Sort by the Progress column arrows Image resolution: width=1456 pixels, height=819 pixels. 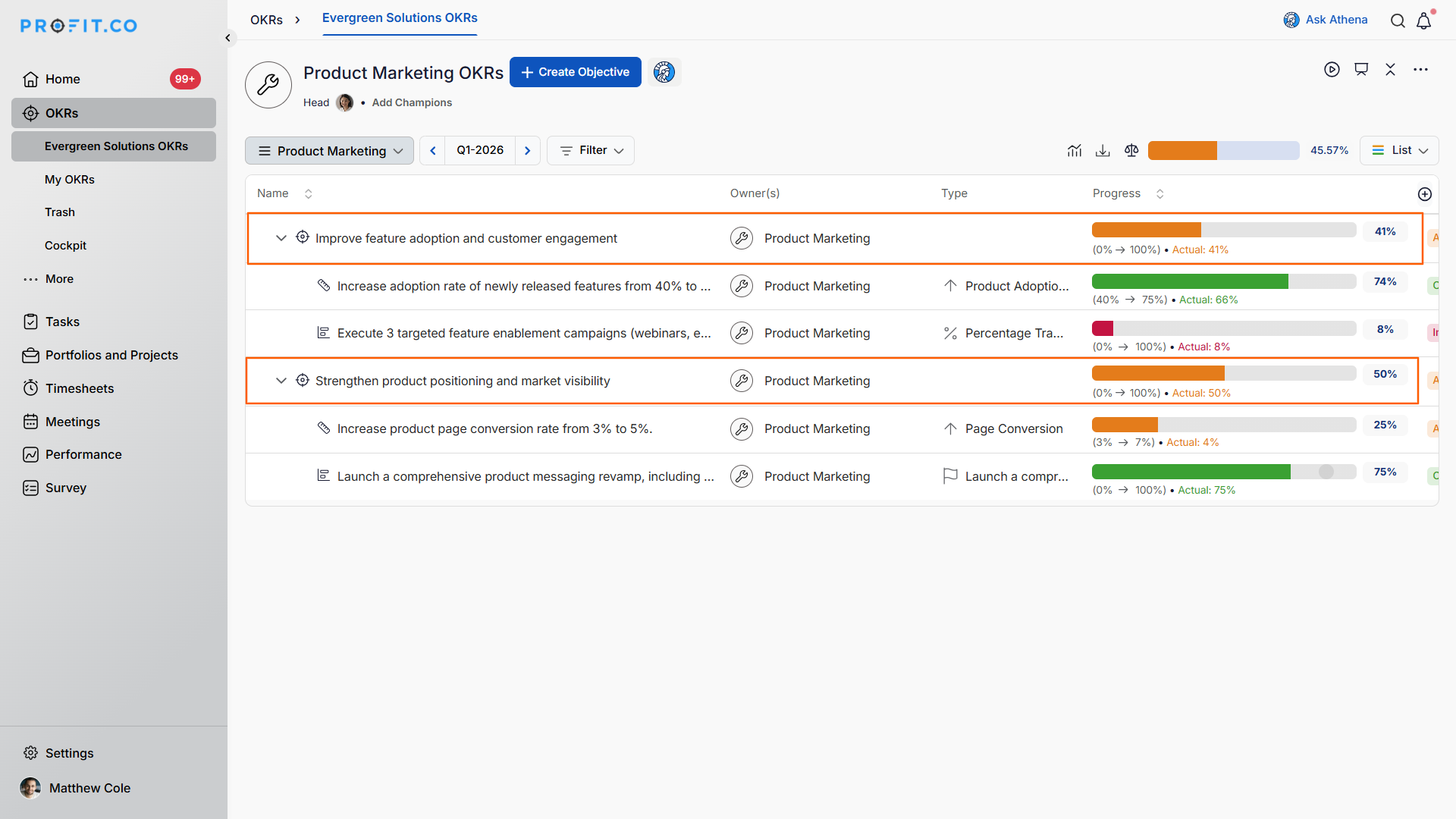1159,194
